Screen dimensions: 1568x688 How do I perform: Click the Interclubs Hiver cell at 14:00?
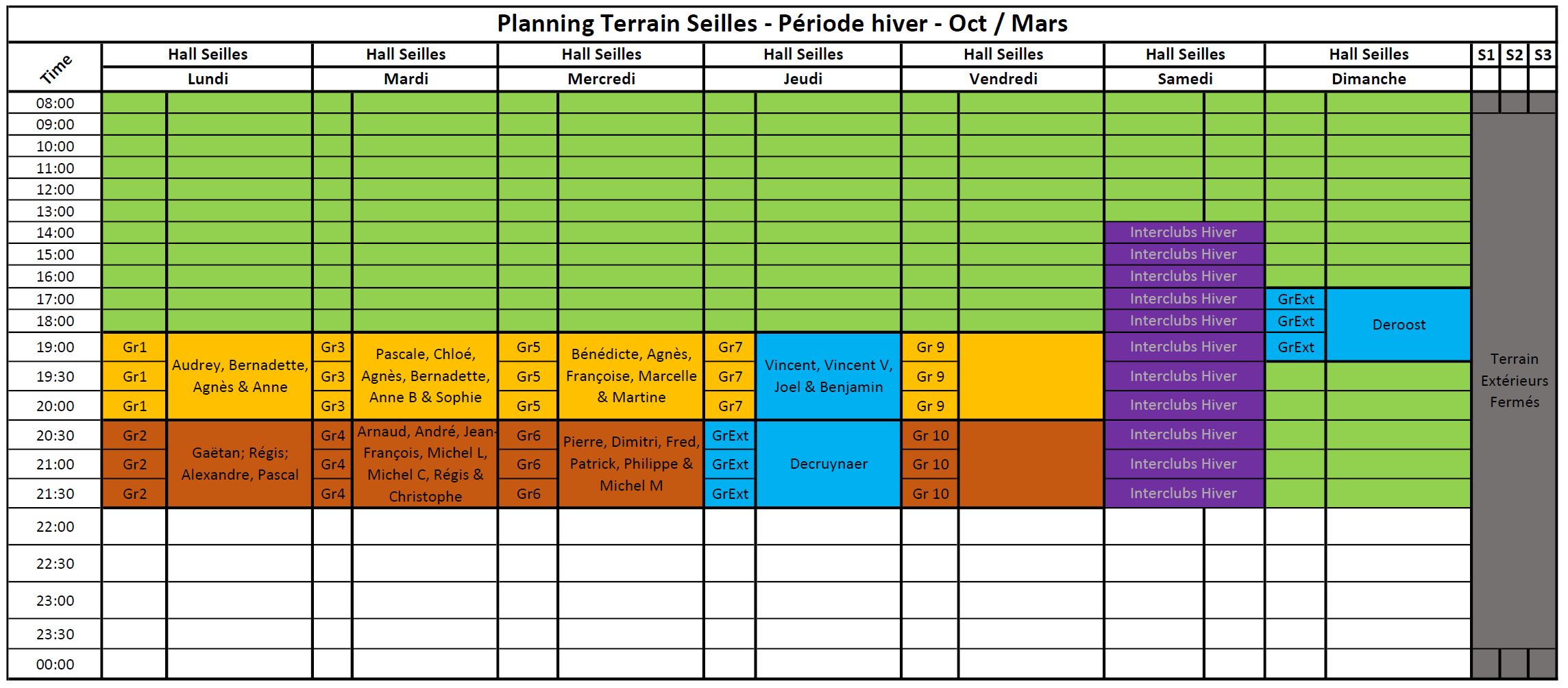[x=1184, y=232]
